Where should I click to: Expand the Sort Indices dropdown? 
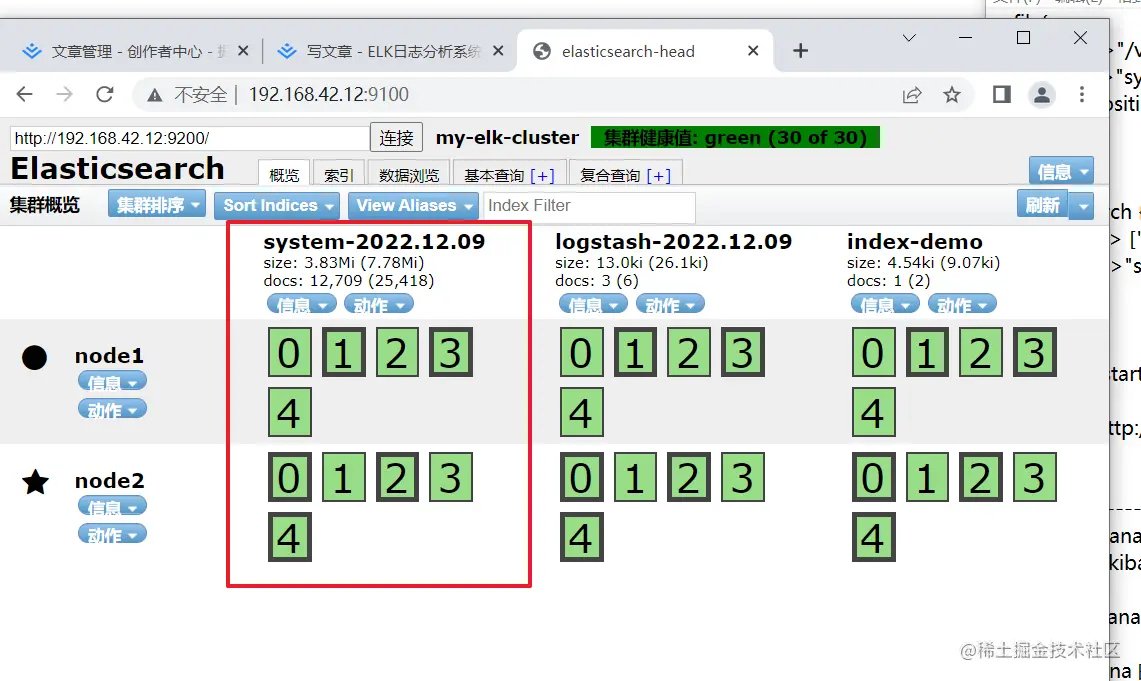coord(277,205)
